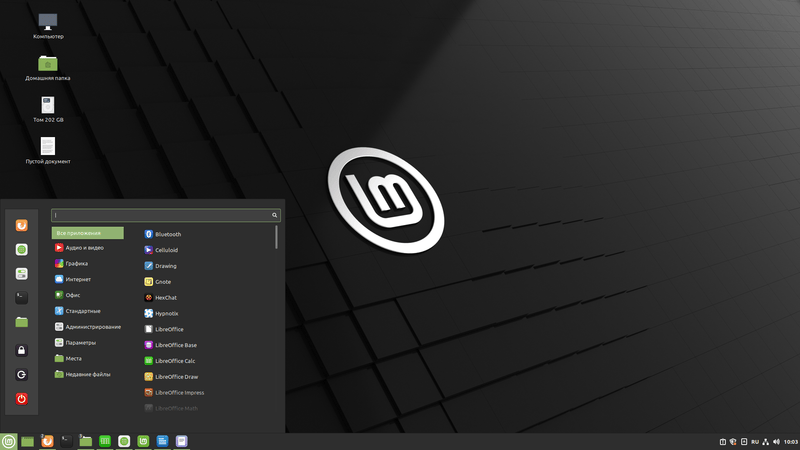Choose the Графика category
Viewport: 800px width, 450px height.
click(76, 264)
